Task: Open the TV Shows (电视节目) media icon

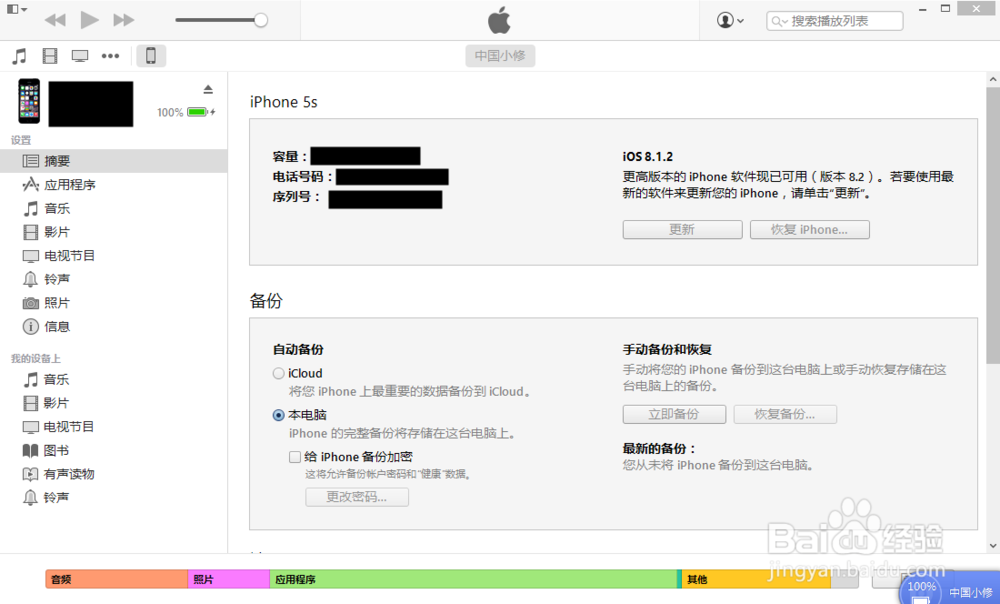Action: click(x=79, y=55)
